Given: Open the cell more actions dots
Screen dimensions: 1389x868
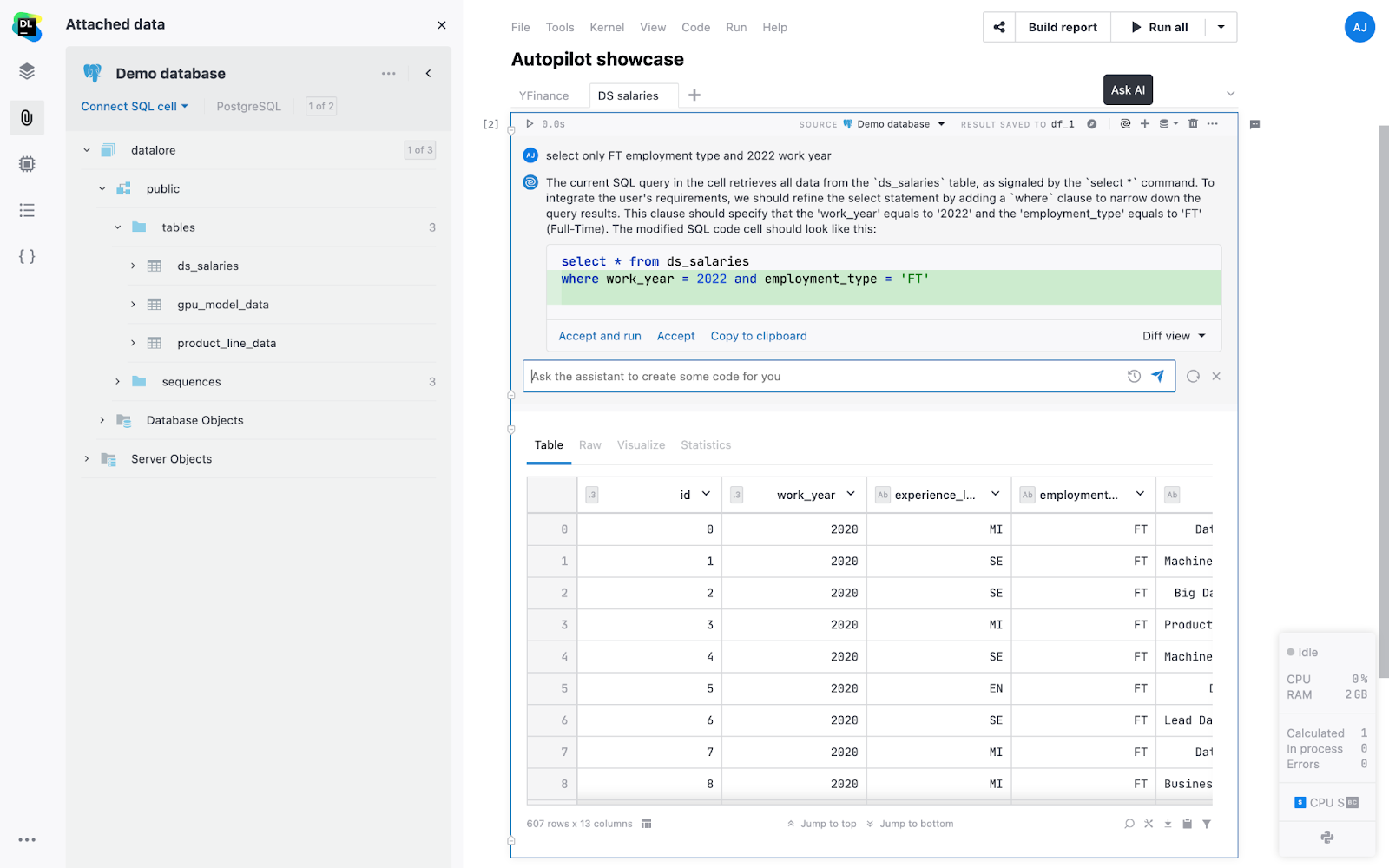Looking at the screenshot, I should (1213, 124).
